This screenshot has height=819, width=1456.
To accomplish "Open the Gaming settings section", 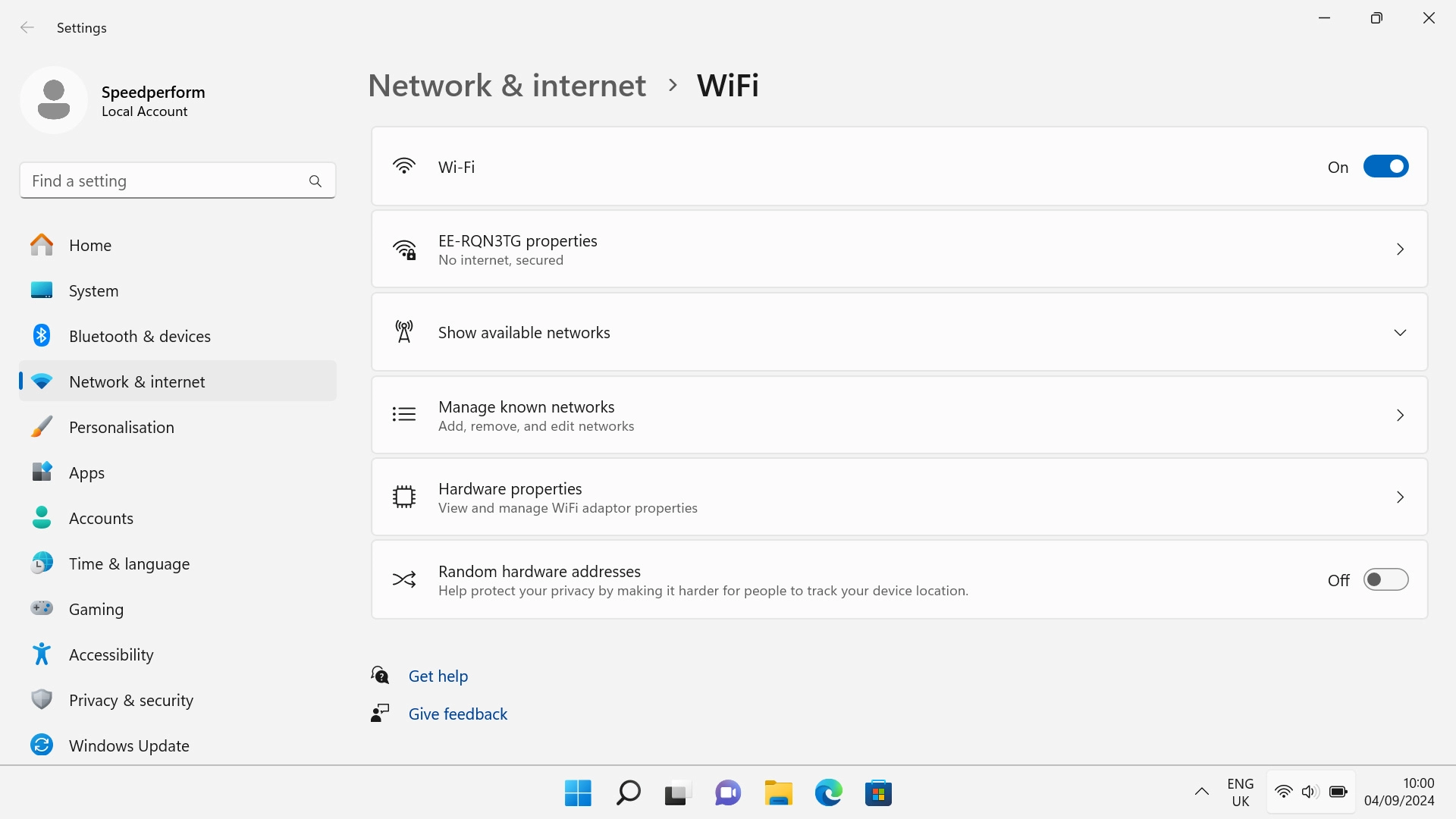I will click(x=96, y=609).
